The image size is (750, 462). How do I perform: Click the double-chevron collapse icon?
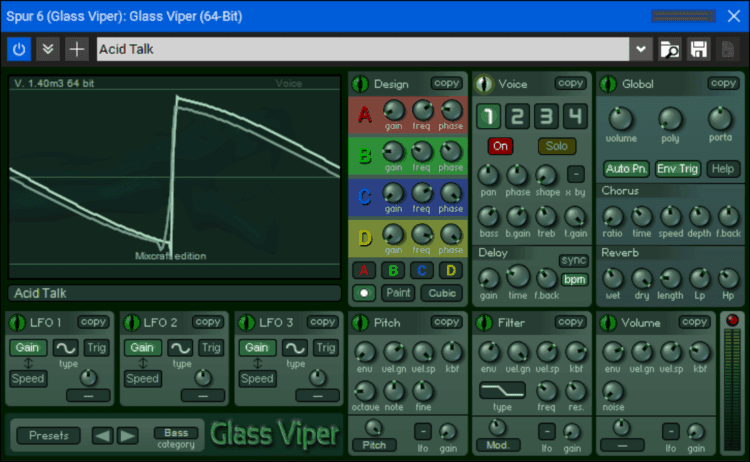point(48,49)
